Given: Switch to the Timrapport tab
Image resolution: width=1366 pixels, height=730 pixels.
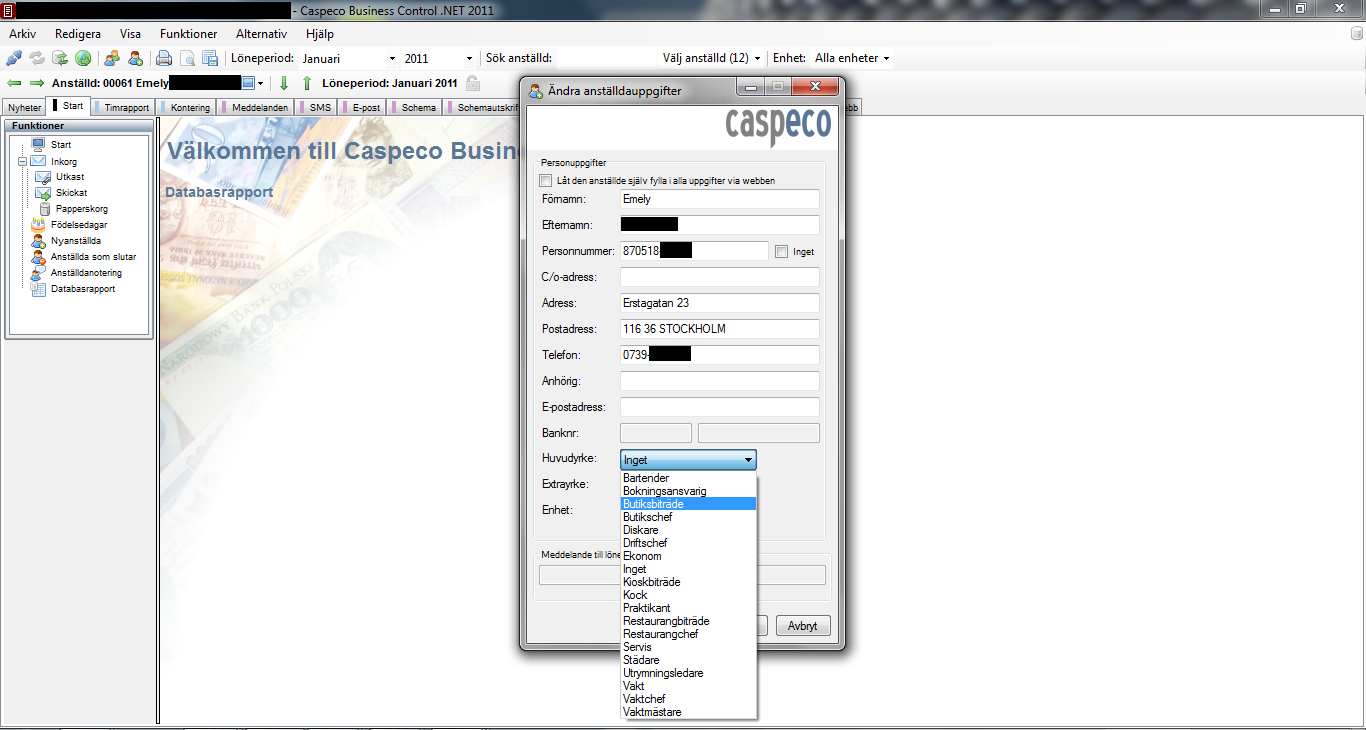Looking at the screenshot, I should click(122, 107).
